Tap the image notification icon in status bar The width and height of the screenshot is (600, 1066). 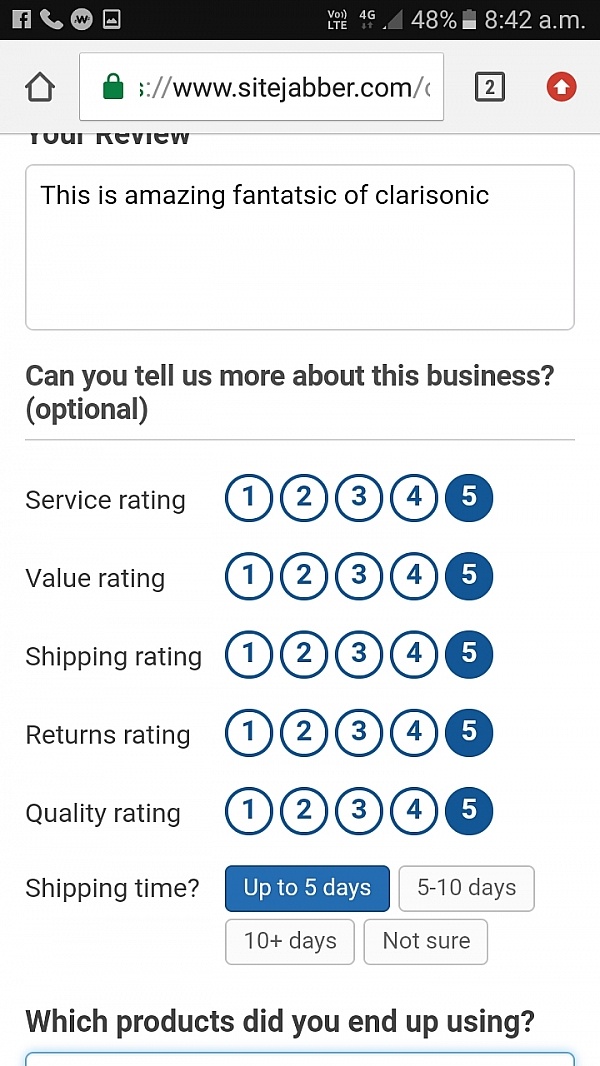click(111, 20)
